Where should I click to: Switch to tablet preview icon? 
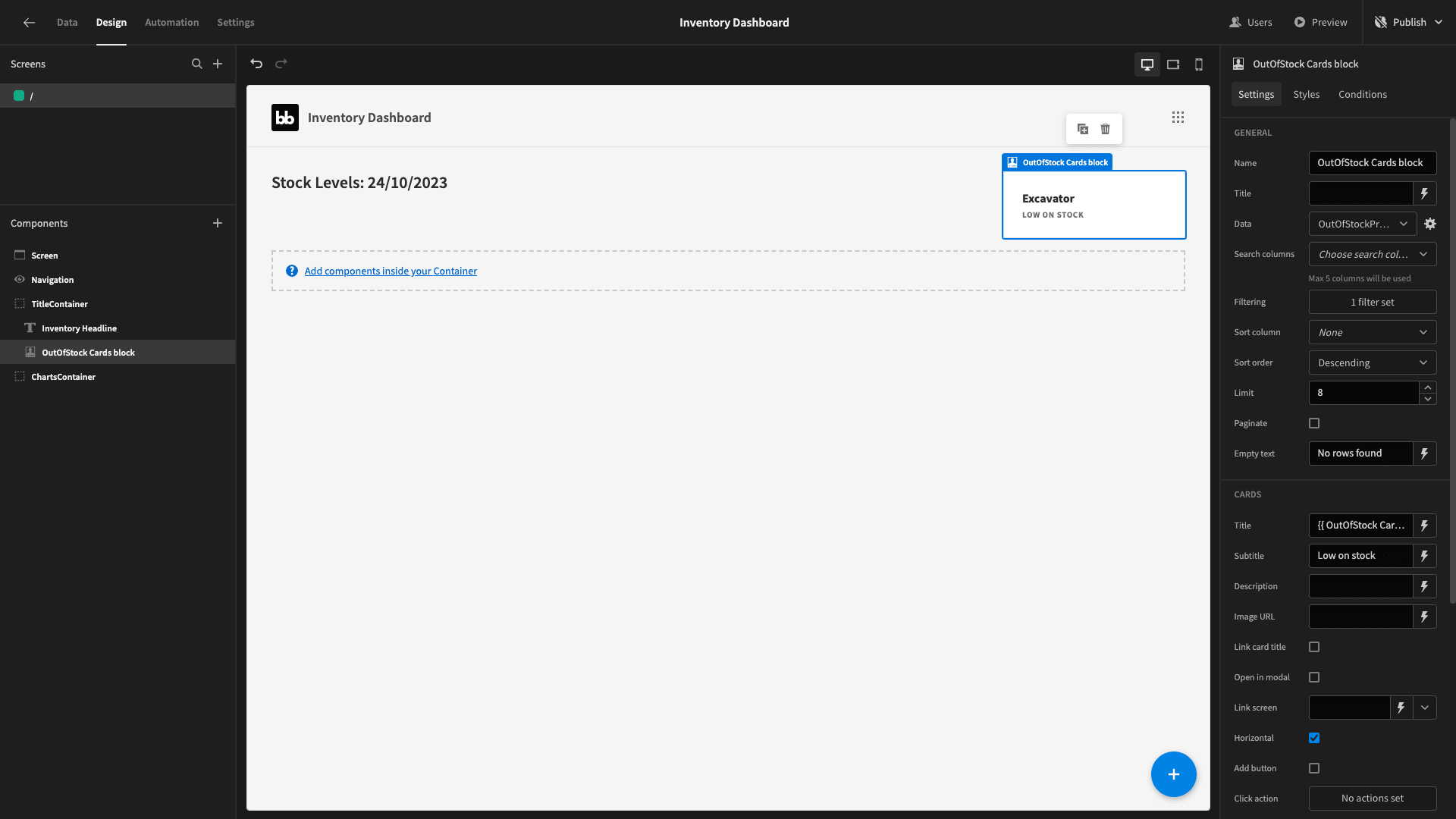[x=1173, y=64]
